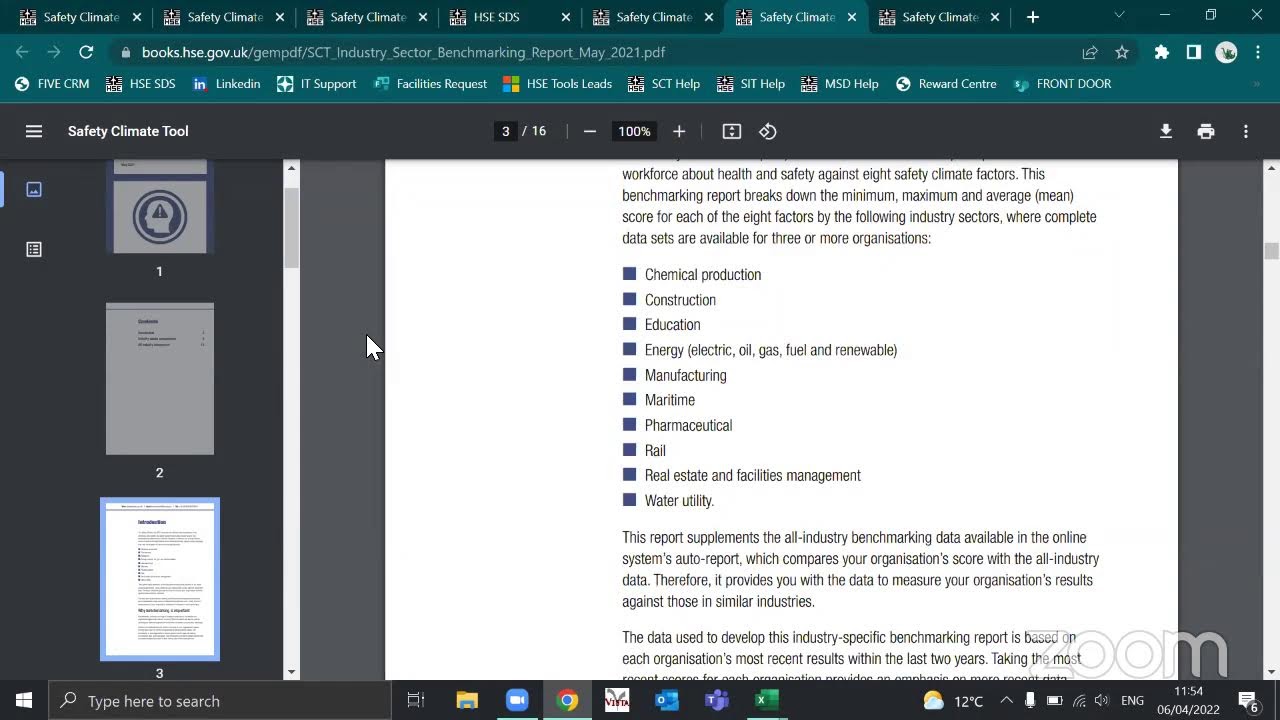Click the thumbnail panel scroll down arrow
Image resolution: width=1280 pixels, height=720 pixels.
pyautogui.click(x=292, y=673)
